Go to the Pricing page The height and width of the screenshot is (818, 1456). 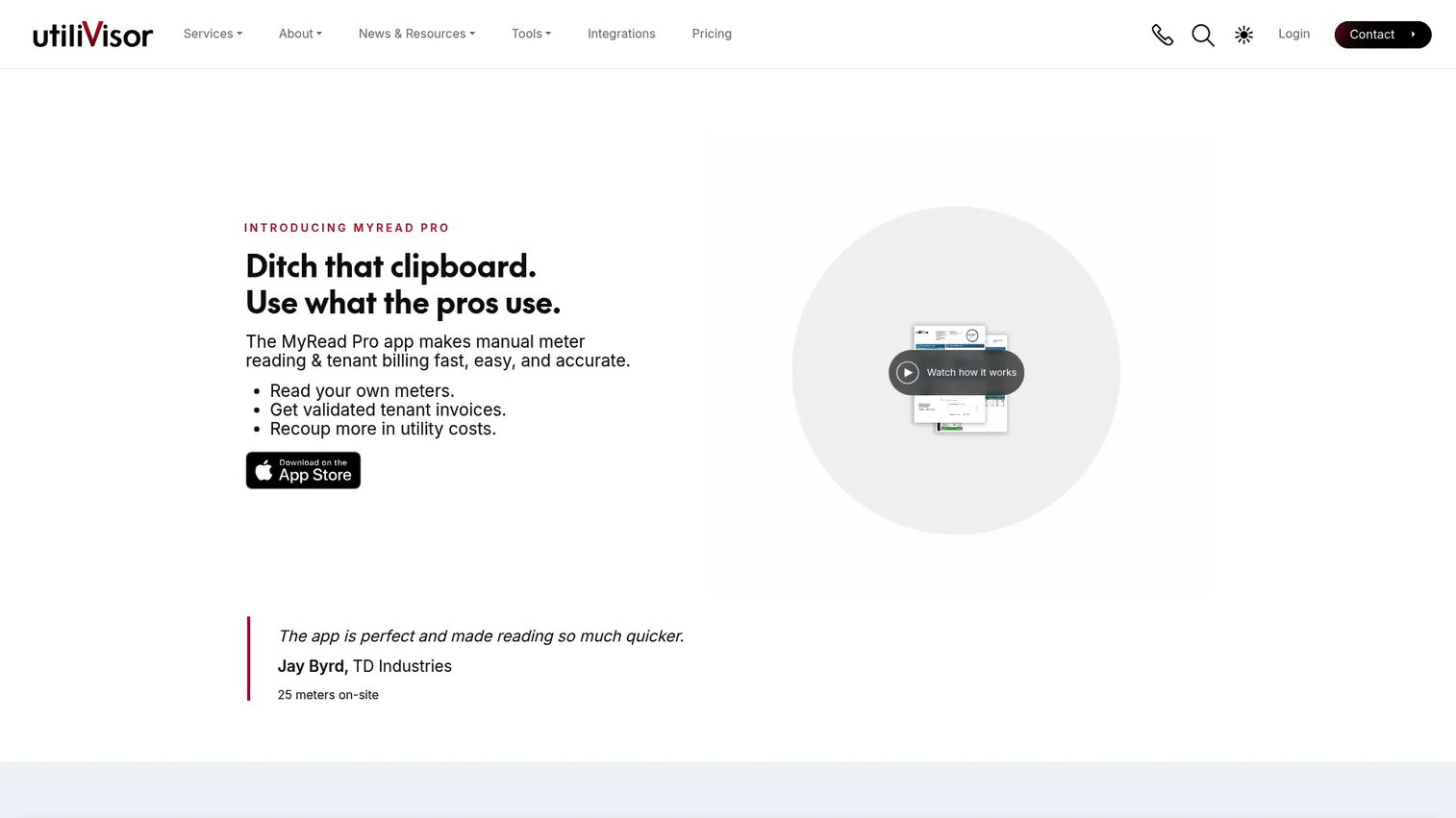tap(712, 34)
